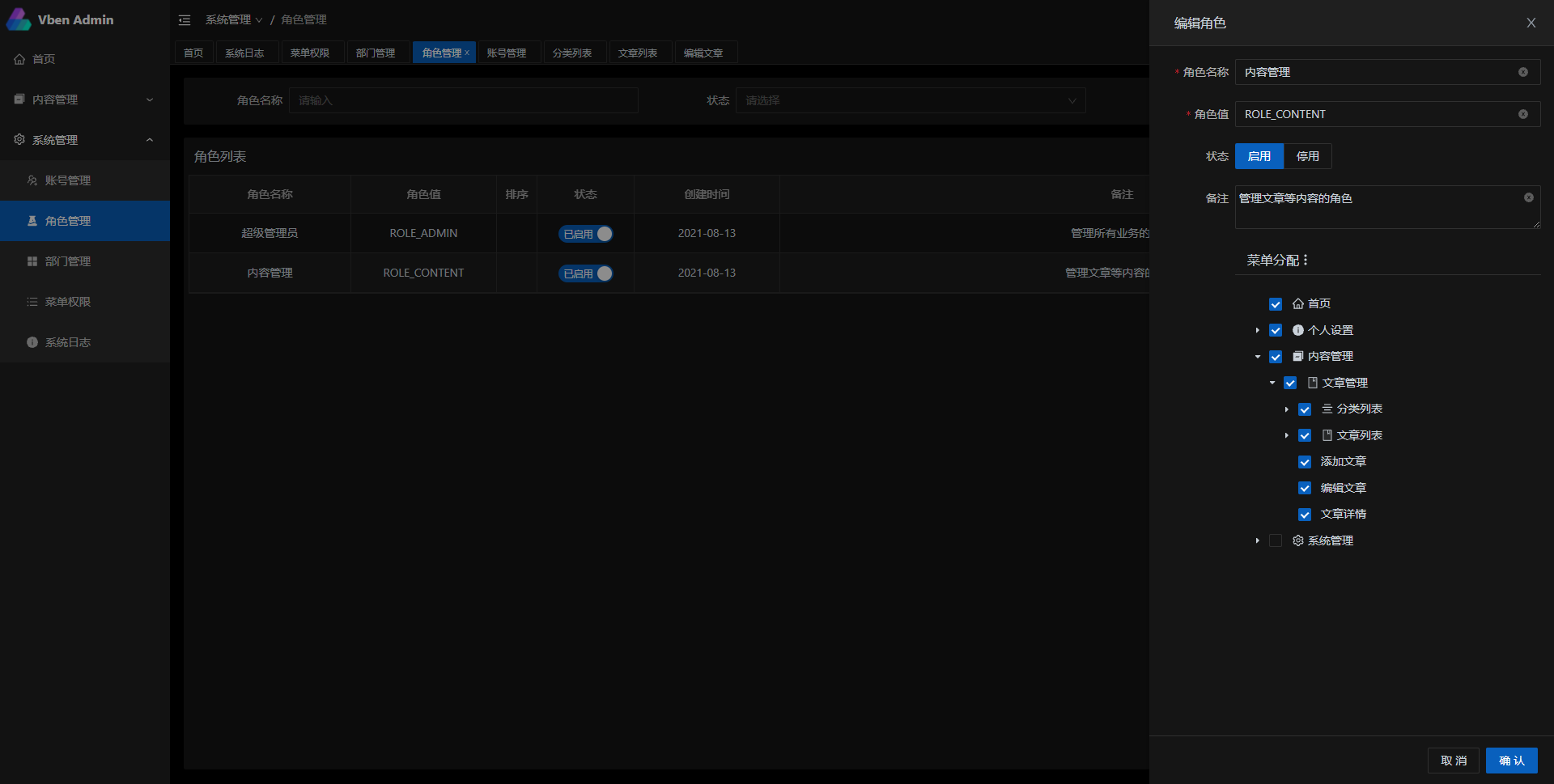Image resolution: width=1554 pixels, height=784 pixels.
Task: Expand the 个人设置 tree node
Action: click(x=1258, y=330)
